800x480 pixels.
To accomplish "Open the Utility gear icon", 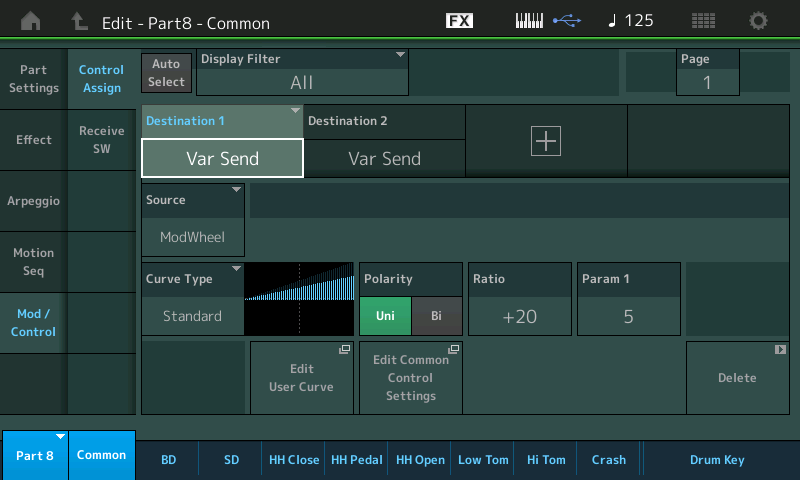I will (x=759, y=21).
